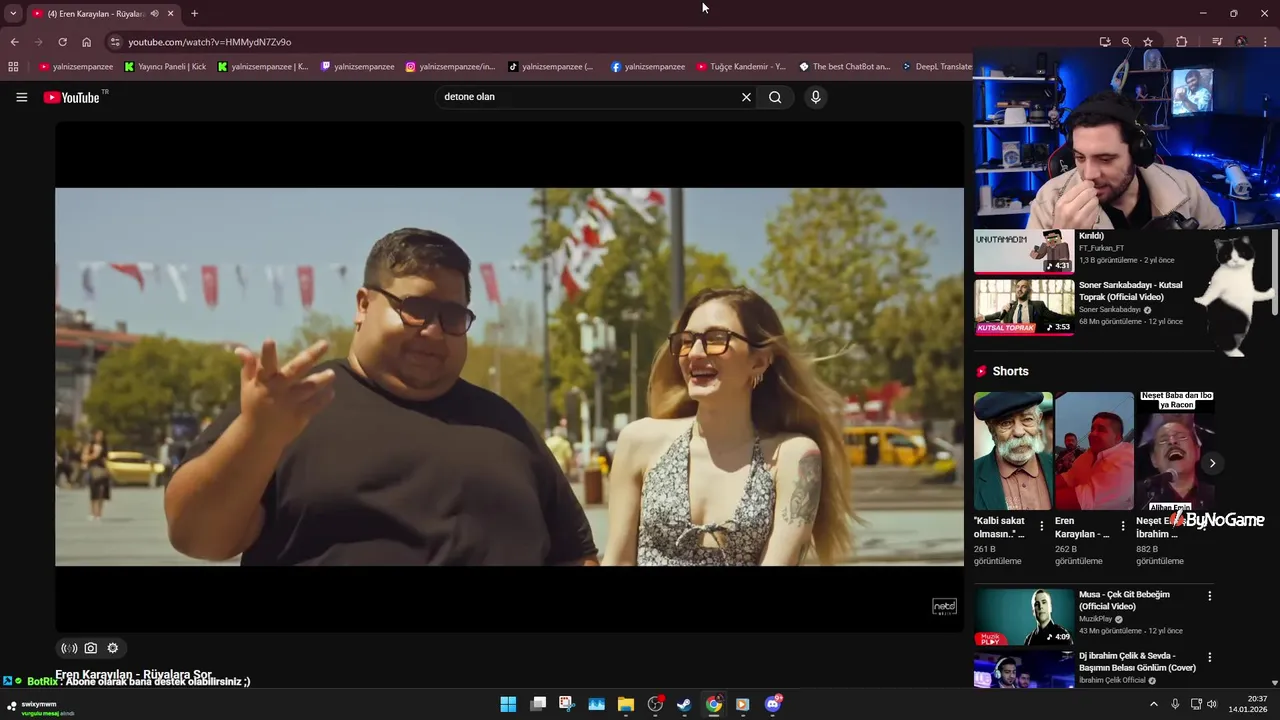The height and width of the screenshot is (720, 1280).
Task: Open the Facebook yalnizsempanzee bookmark
Action: [648, 67]
